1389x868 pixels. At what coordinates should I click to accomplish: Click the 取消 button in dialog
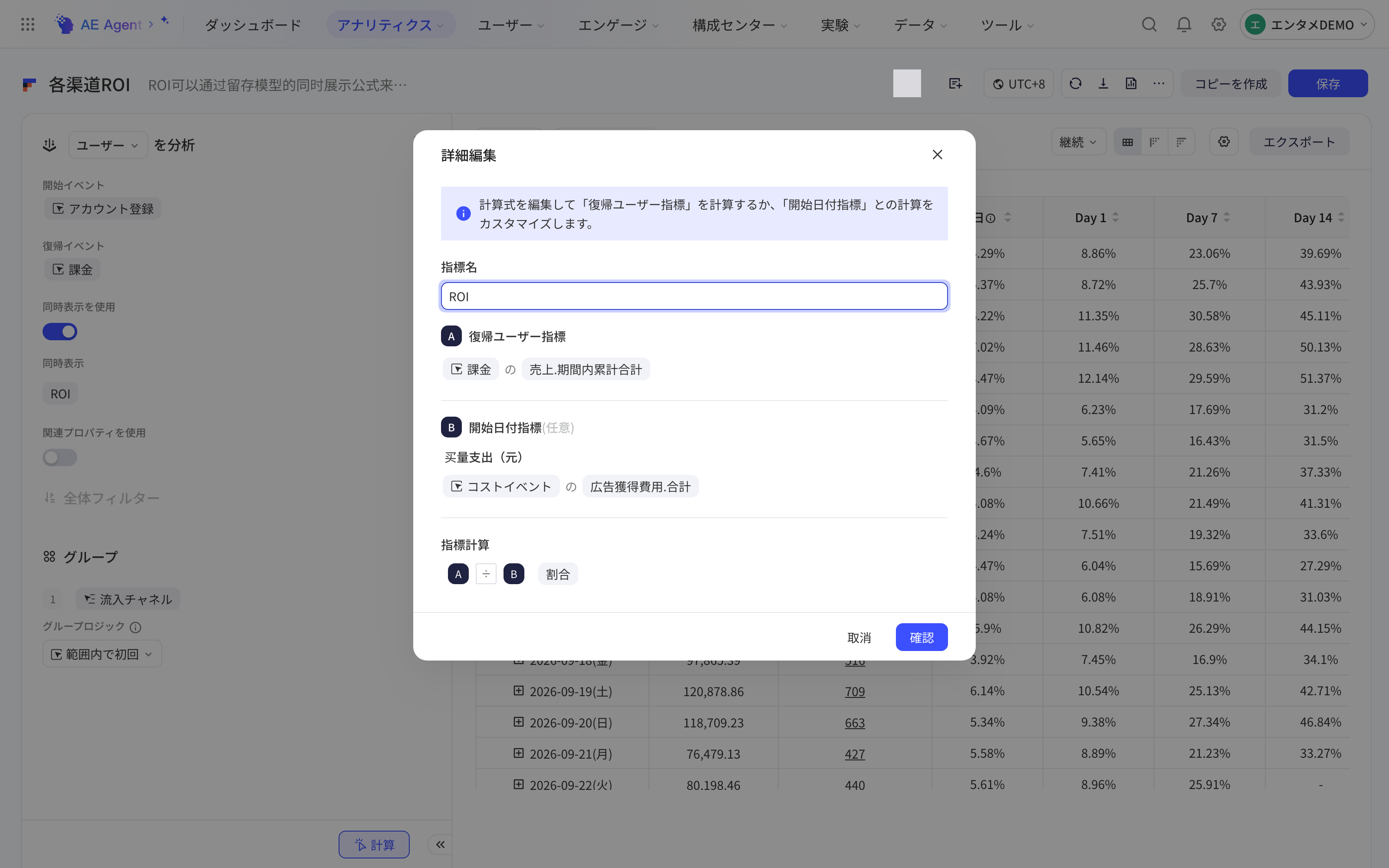[859, 637]
